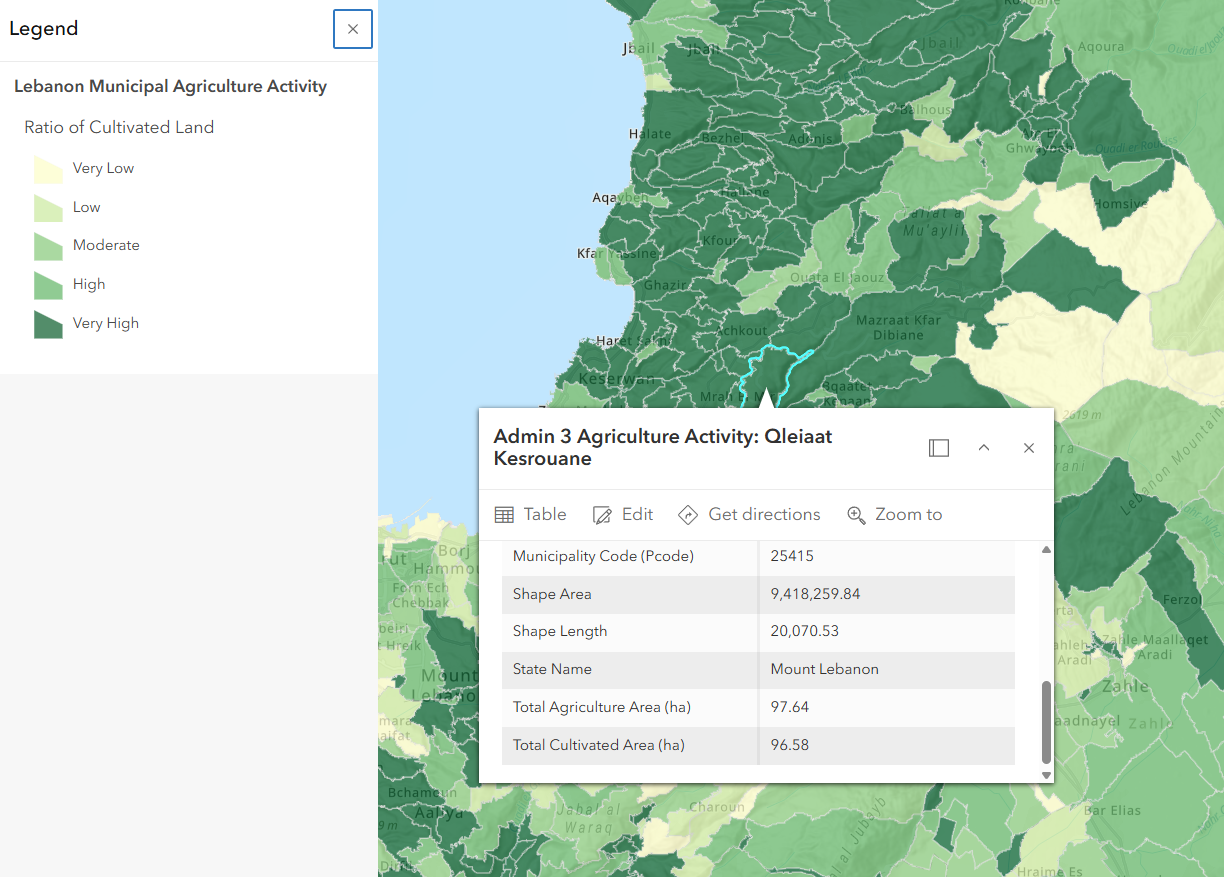Screen dimensions: 1224x877
Task: Click the Low legend swatch
Action: 48,208
